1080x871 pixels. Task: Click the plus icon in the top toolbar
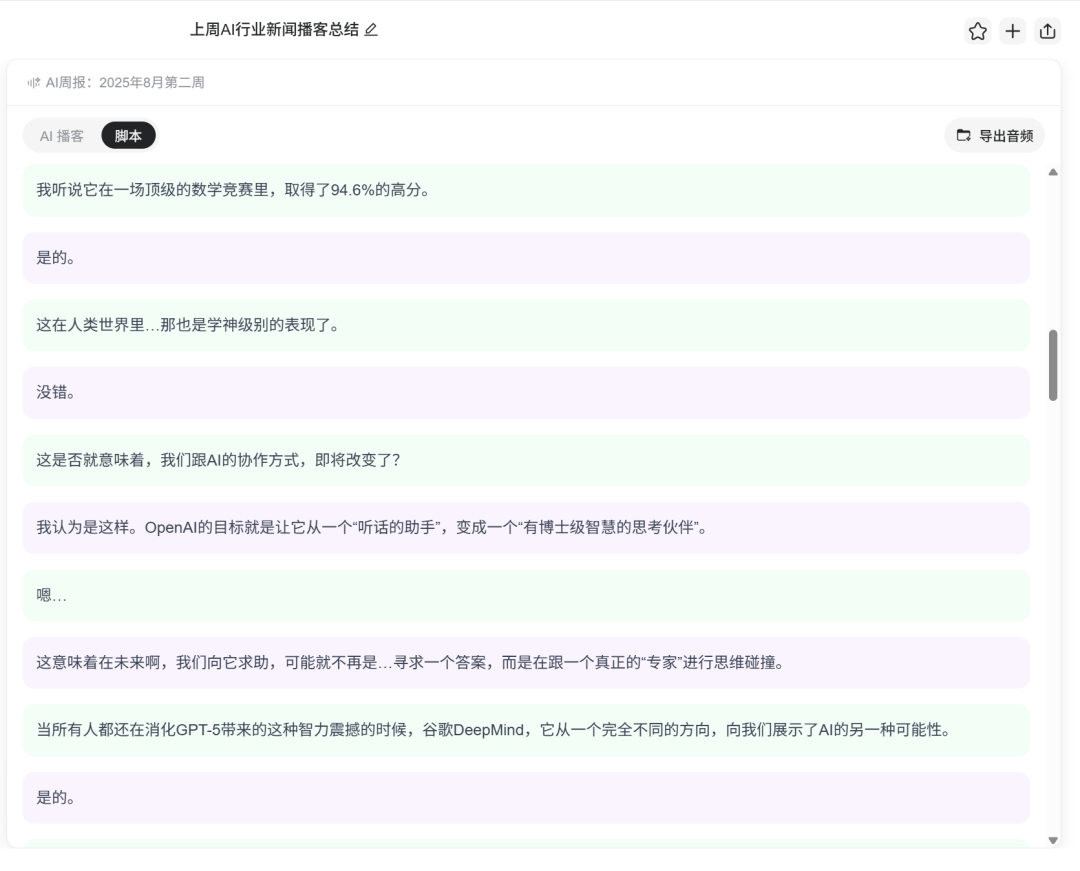[x=1013, y=31]
